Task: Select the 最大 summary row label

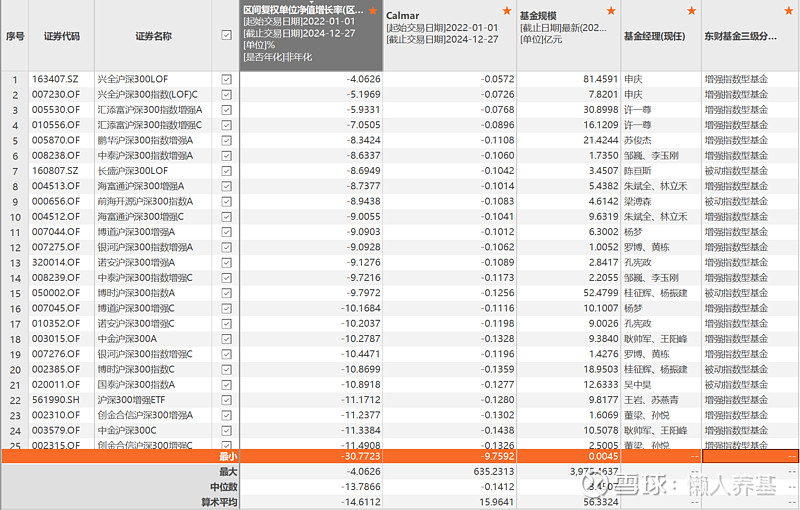Action: click(228, 471)
